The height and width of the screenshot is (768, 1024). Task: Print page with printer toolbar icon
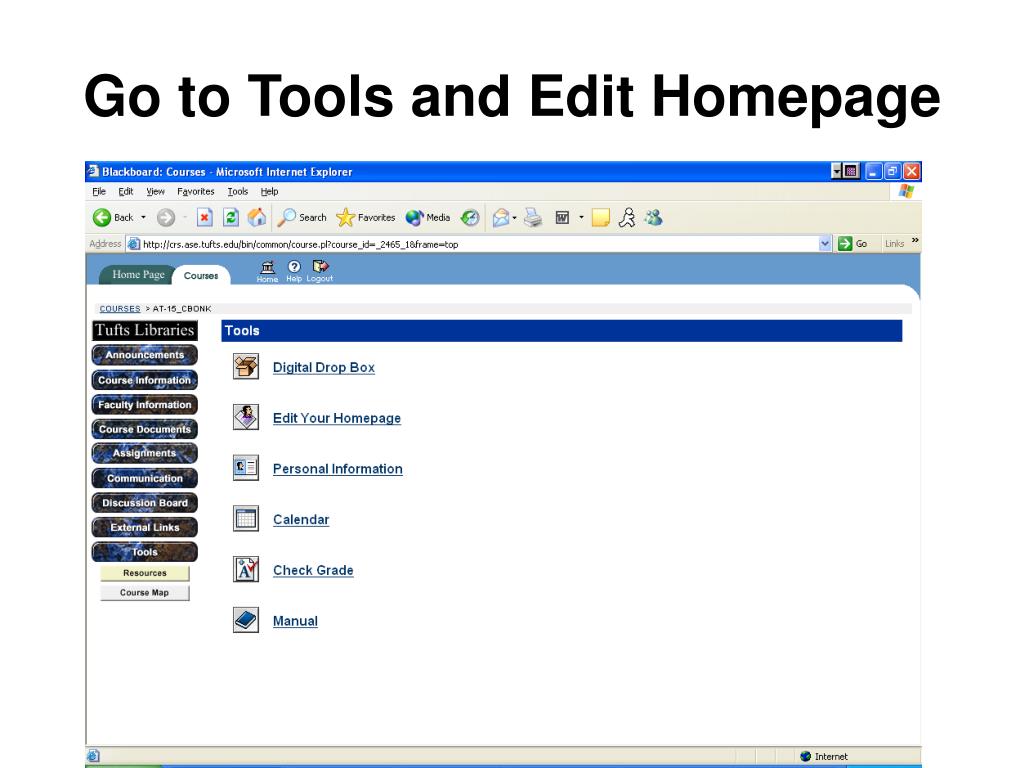point(533,217)
